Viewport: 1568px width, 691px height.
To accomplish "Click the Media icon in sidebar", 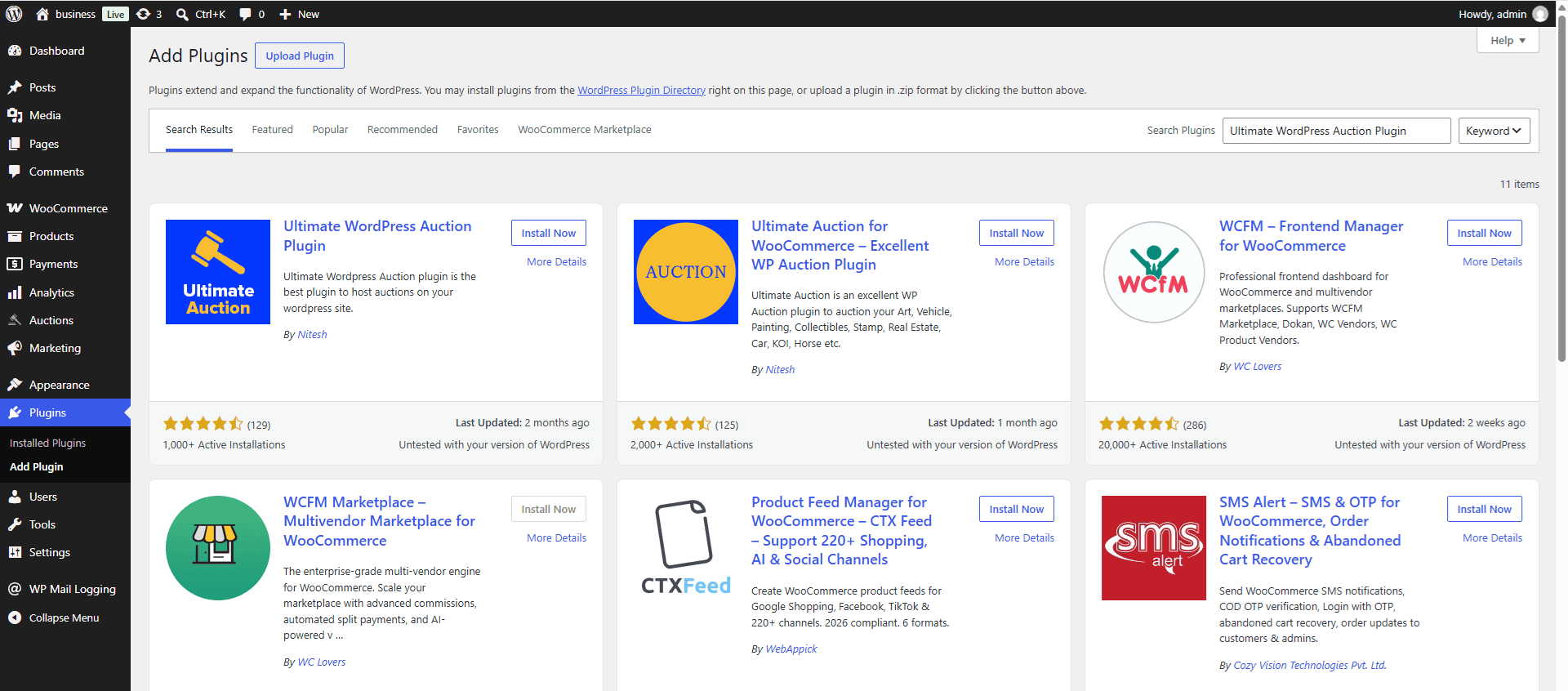I will 15,115.
